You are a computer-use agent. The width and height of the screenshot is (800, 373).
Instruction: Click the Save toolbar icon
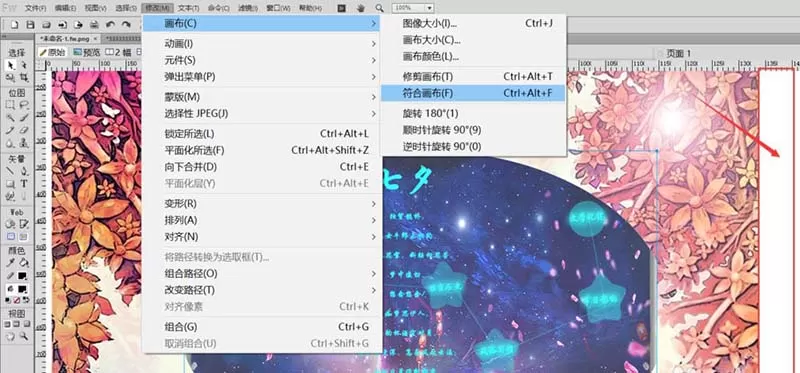pyautogui.click(x=30, y=25)
